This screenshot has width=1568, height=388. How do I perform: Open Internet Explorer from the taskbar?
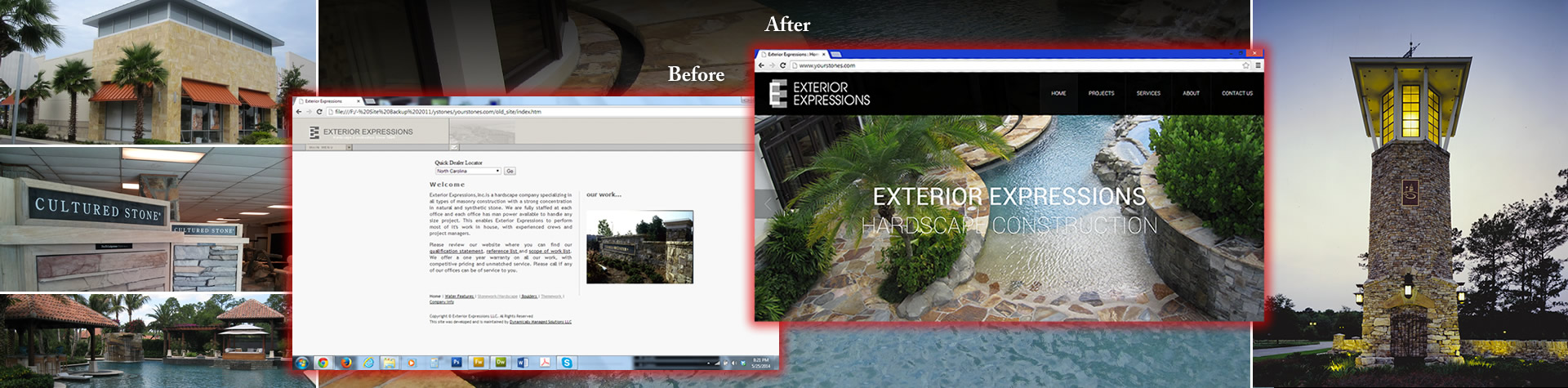[x=368, y=363]
